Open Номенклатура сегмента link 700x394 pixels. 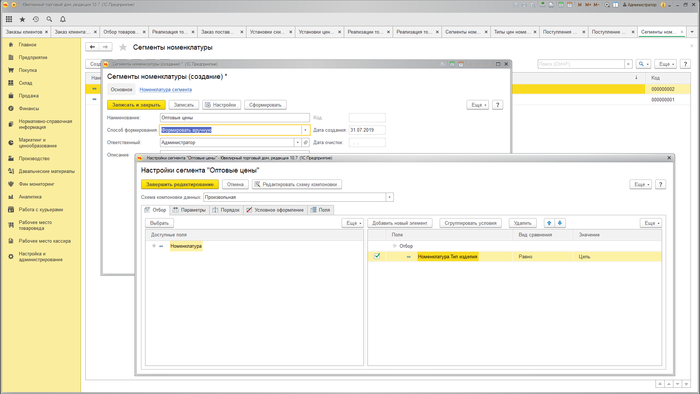click(166, 90)
